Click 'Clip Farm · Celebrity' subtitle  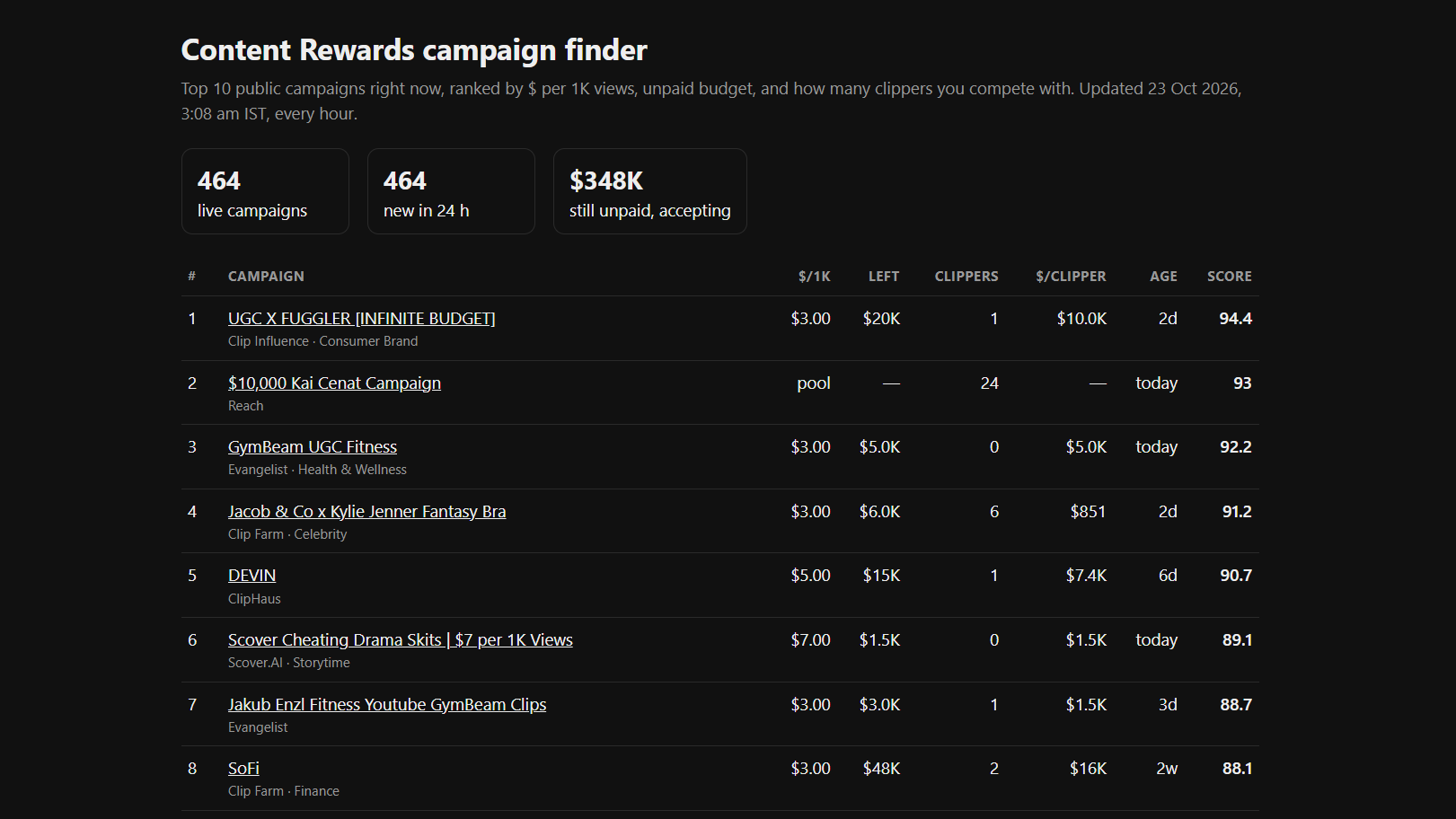(x=287, y=534)
